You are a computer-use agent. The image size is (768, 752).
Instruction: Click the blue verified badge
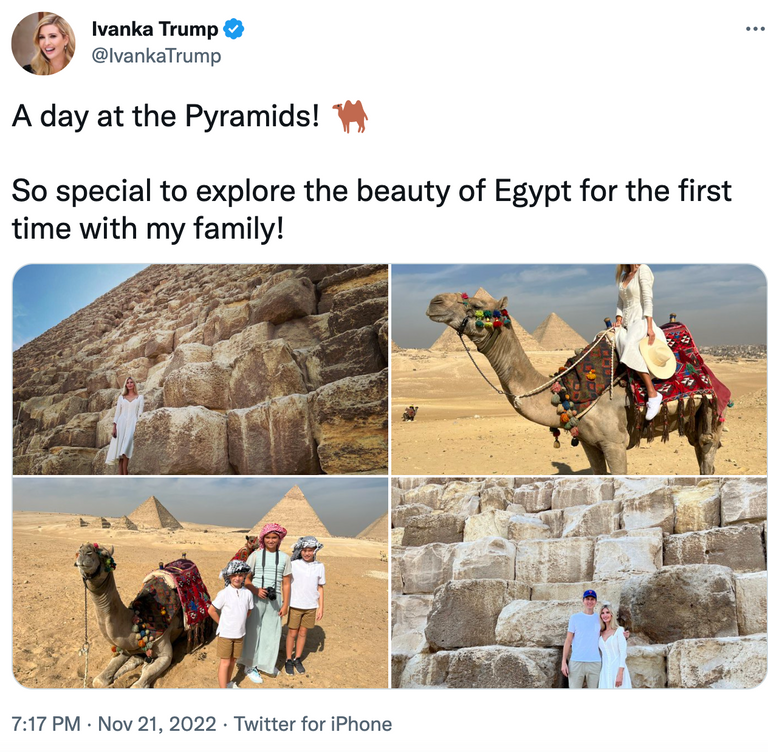234,30
